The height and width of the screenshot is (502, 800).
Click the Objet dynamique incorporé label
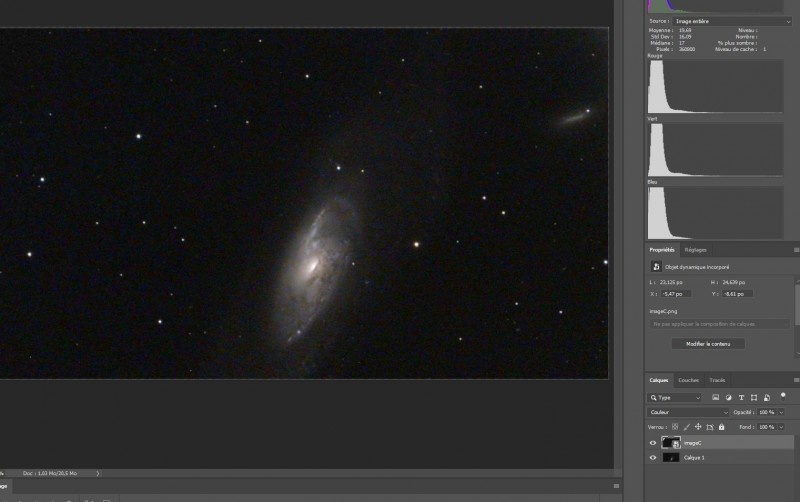click(x=697, y=267)
